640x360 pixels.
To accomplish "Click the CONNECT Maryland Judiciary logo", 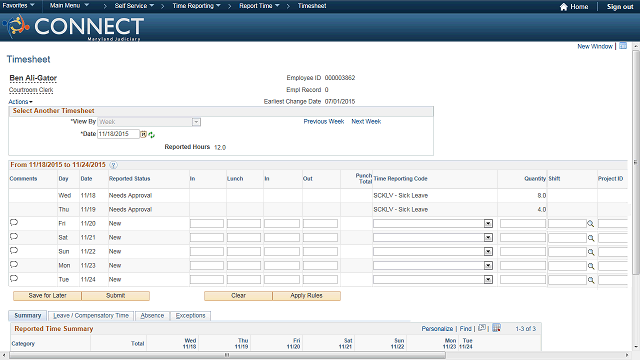I will (73, 27).
